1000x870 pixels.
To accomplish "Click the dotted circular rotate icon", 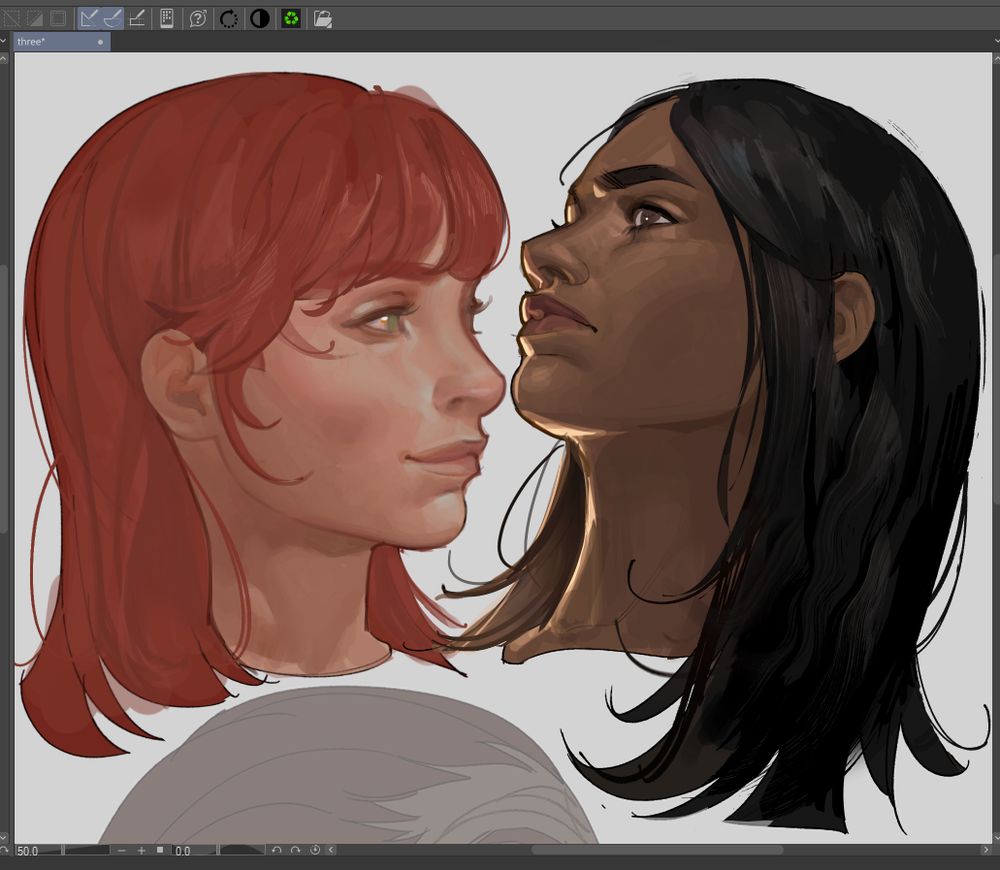I will 228,18.
